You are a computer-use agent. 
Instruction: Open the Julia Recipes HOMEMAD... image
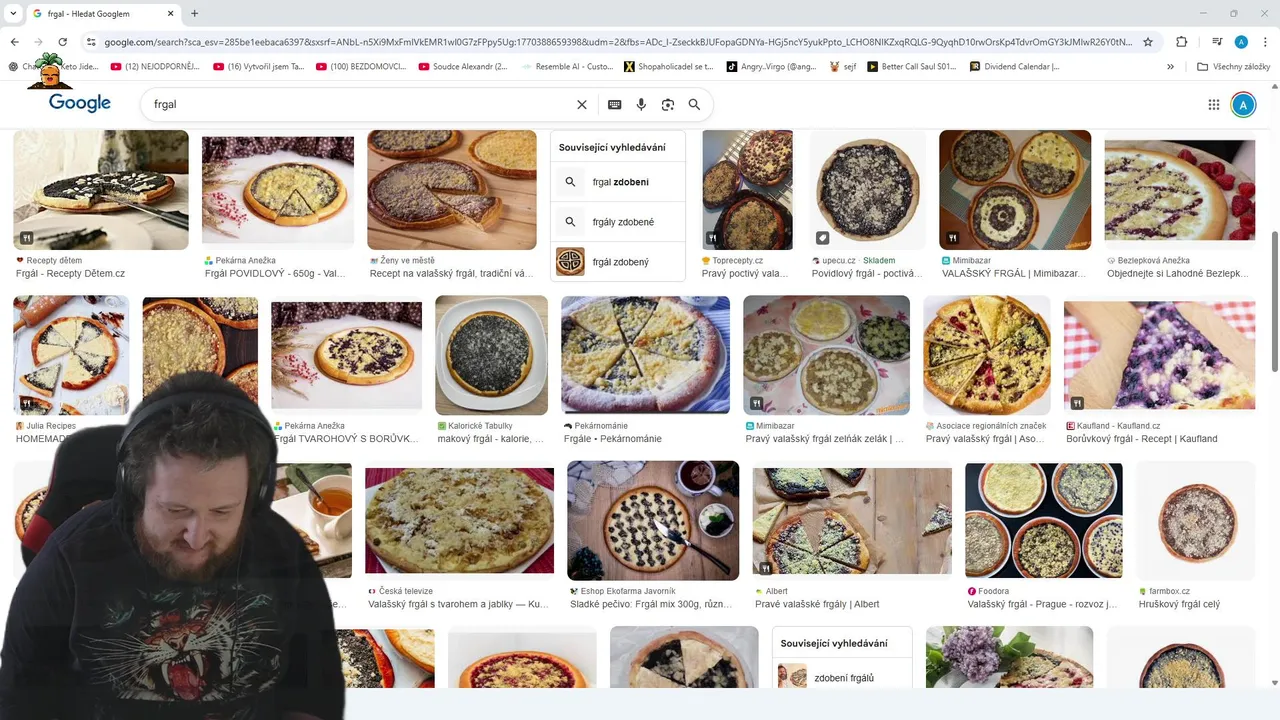[x=71, y=355]
